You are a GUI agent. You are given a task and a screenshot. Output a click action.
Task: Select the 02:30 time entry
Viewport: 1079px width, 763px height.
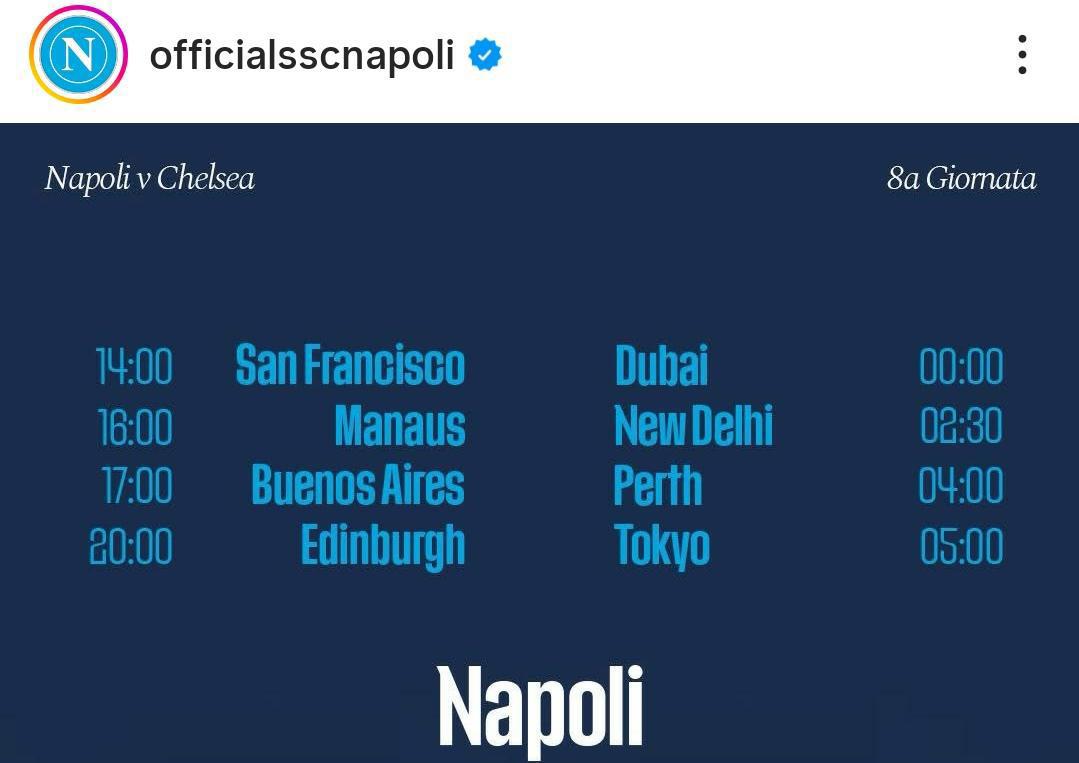(961, 427)
